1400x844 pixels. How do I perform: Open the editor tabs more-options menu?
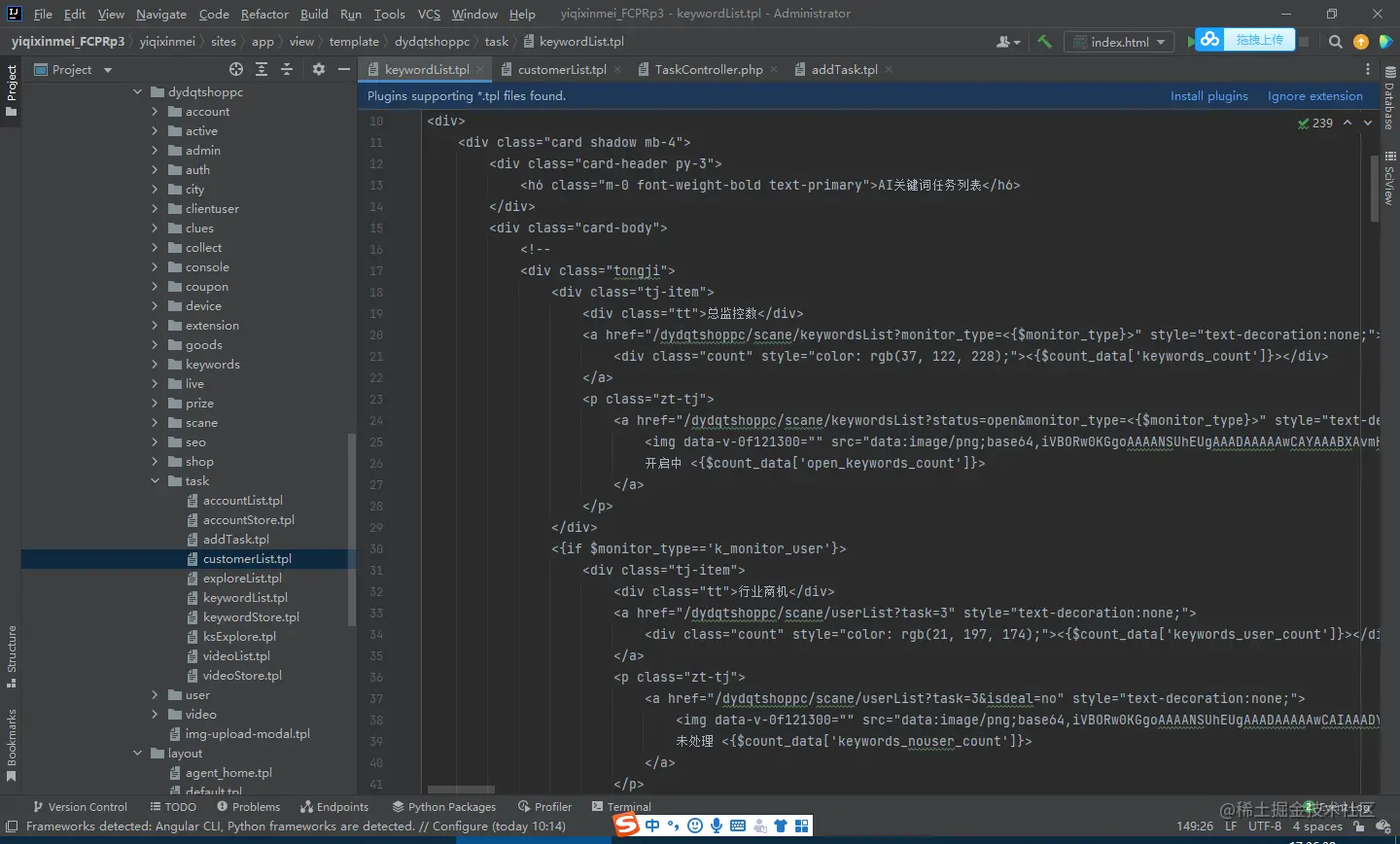pyautogui.click(x=1368, y=69)
